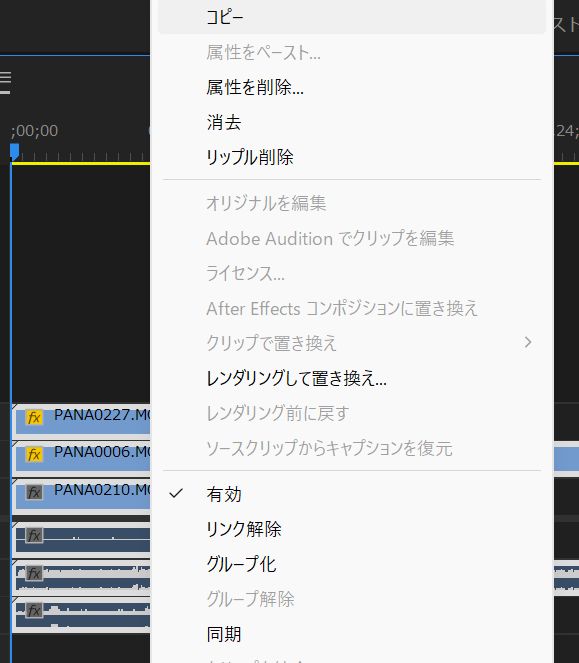Click gray fx badge on PANA0210 clip

34,492
